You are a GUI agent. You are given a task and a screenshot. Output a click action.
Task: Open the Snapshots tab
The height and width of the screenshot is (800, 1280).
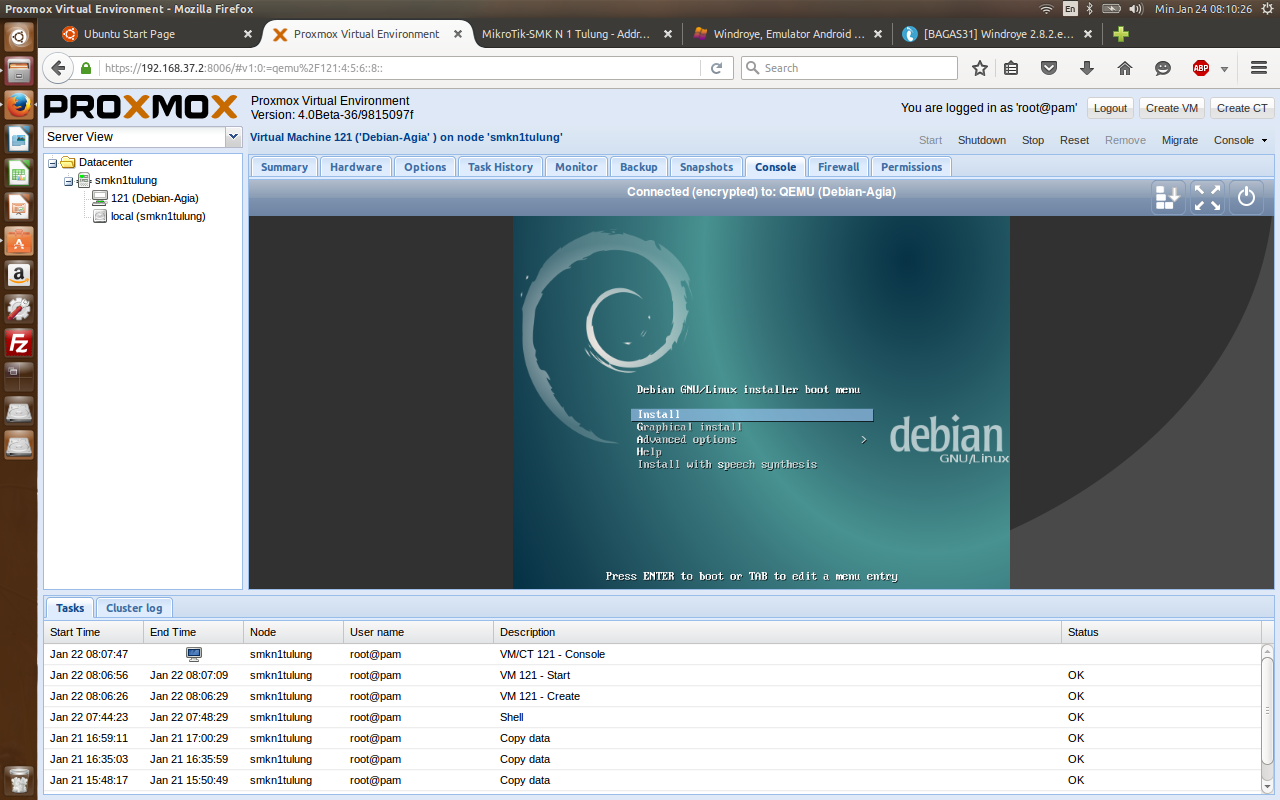coord(706,167)
